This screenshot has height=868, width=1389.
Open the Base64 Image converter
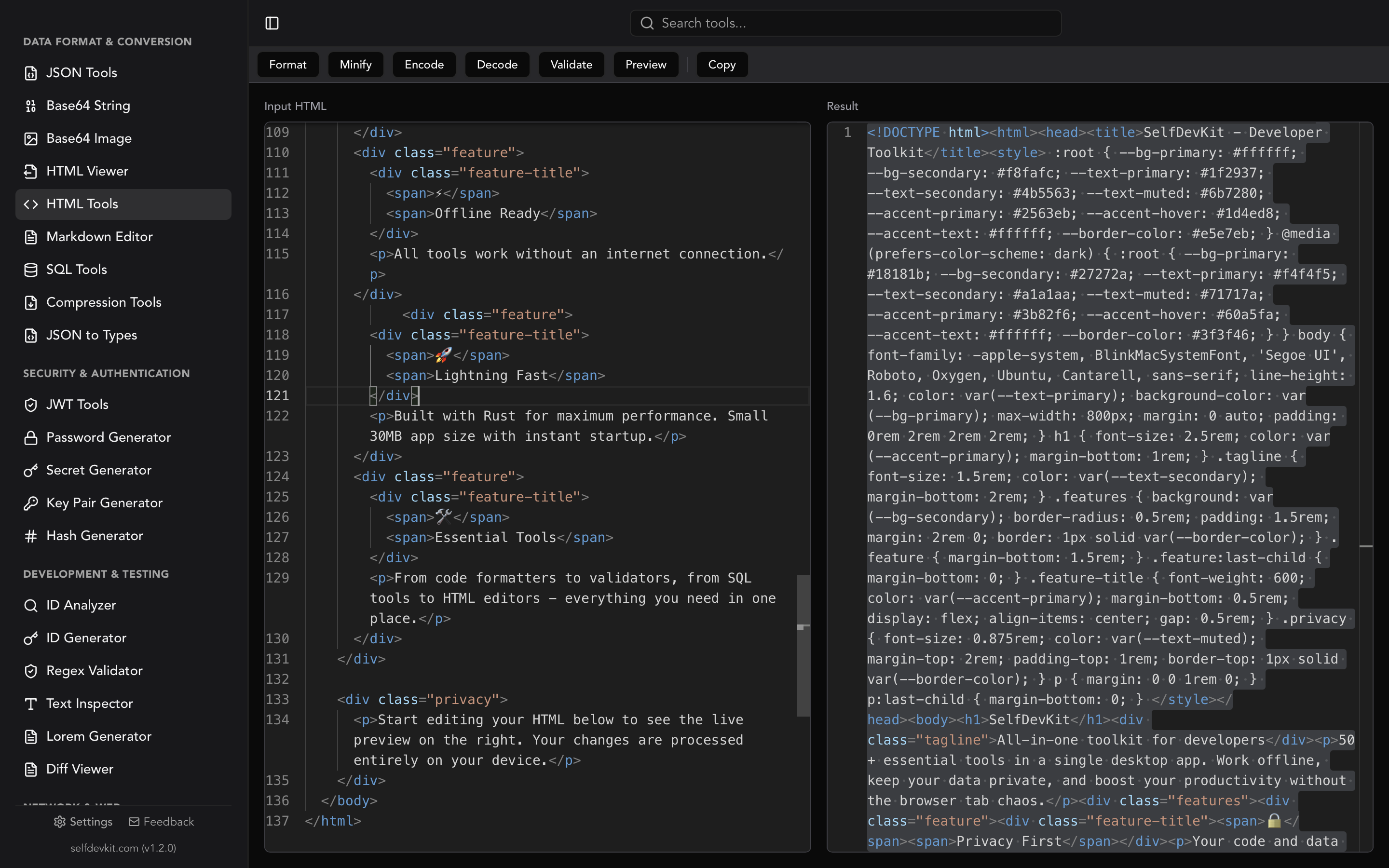[89, 138]
